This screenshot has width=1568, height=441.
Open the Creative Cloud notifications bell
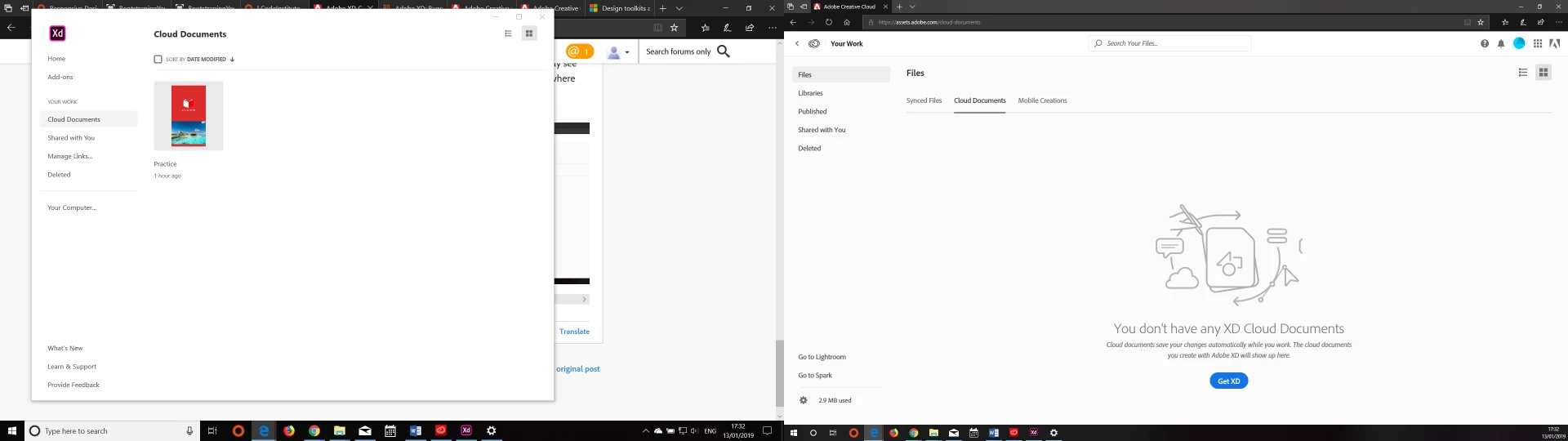pyautogui.click(x=1501, y=43)
